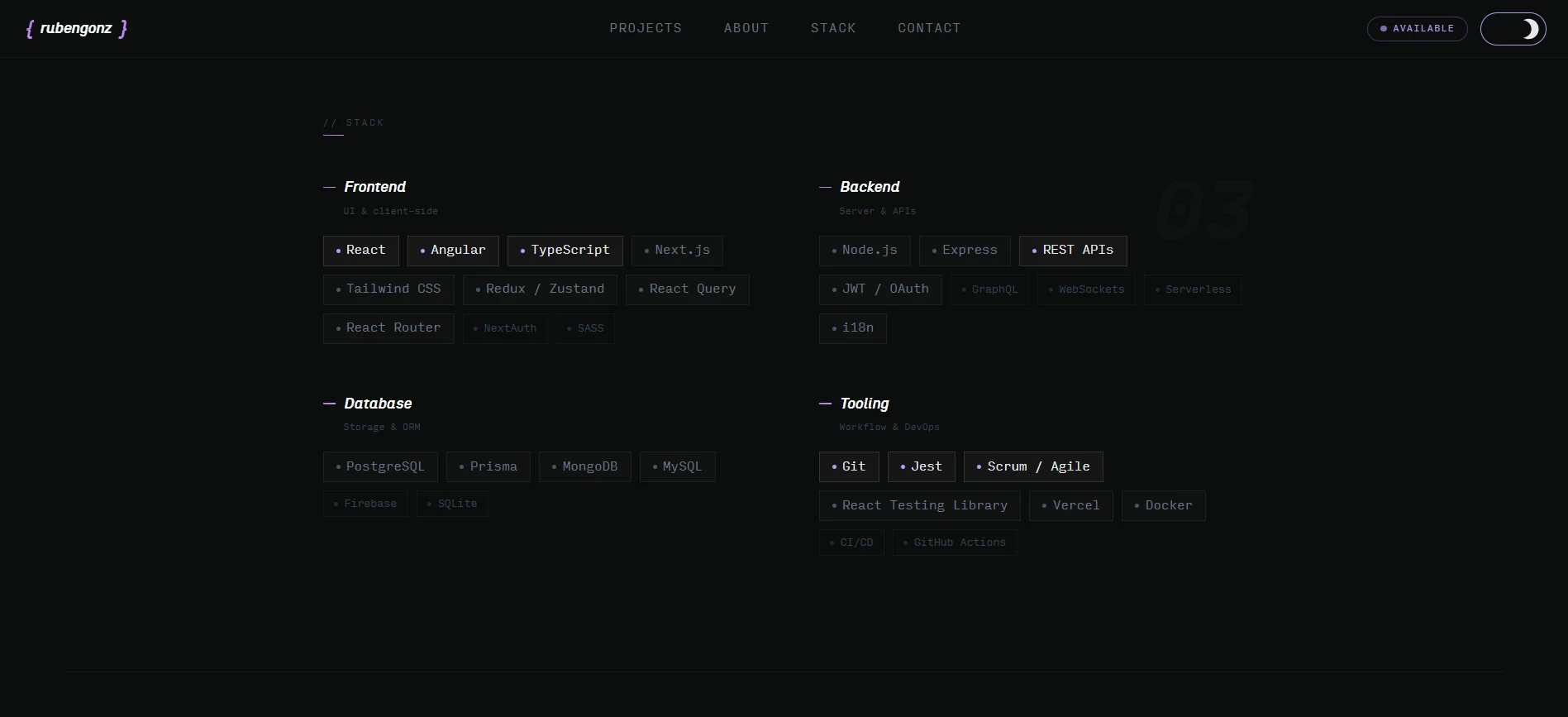Click the moon icon in theme switch
The height and width of the screenshot is (717, 1568).
(1531, 29)
